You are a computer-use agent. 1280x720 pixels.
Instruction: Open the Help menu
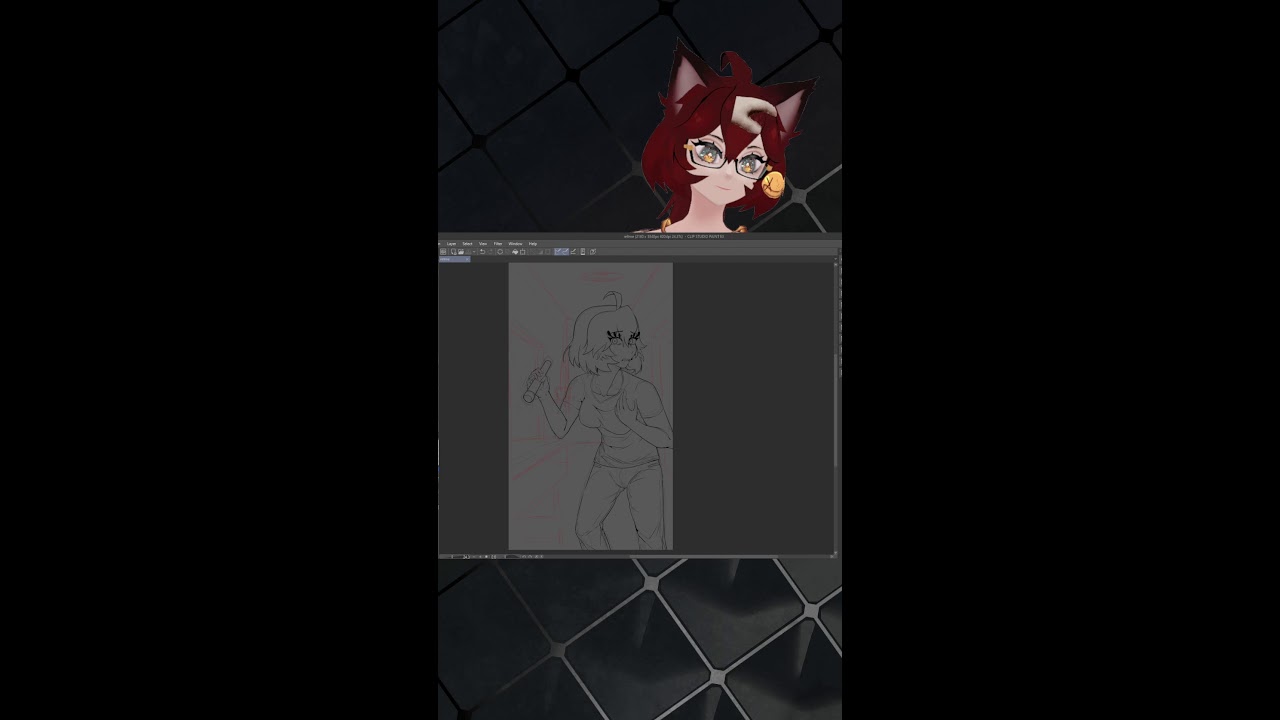[x=533, y=244]
